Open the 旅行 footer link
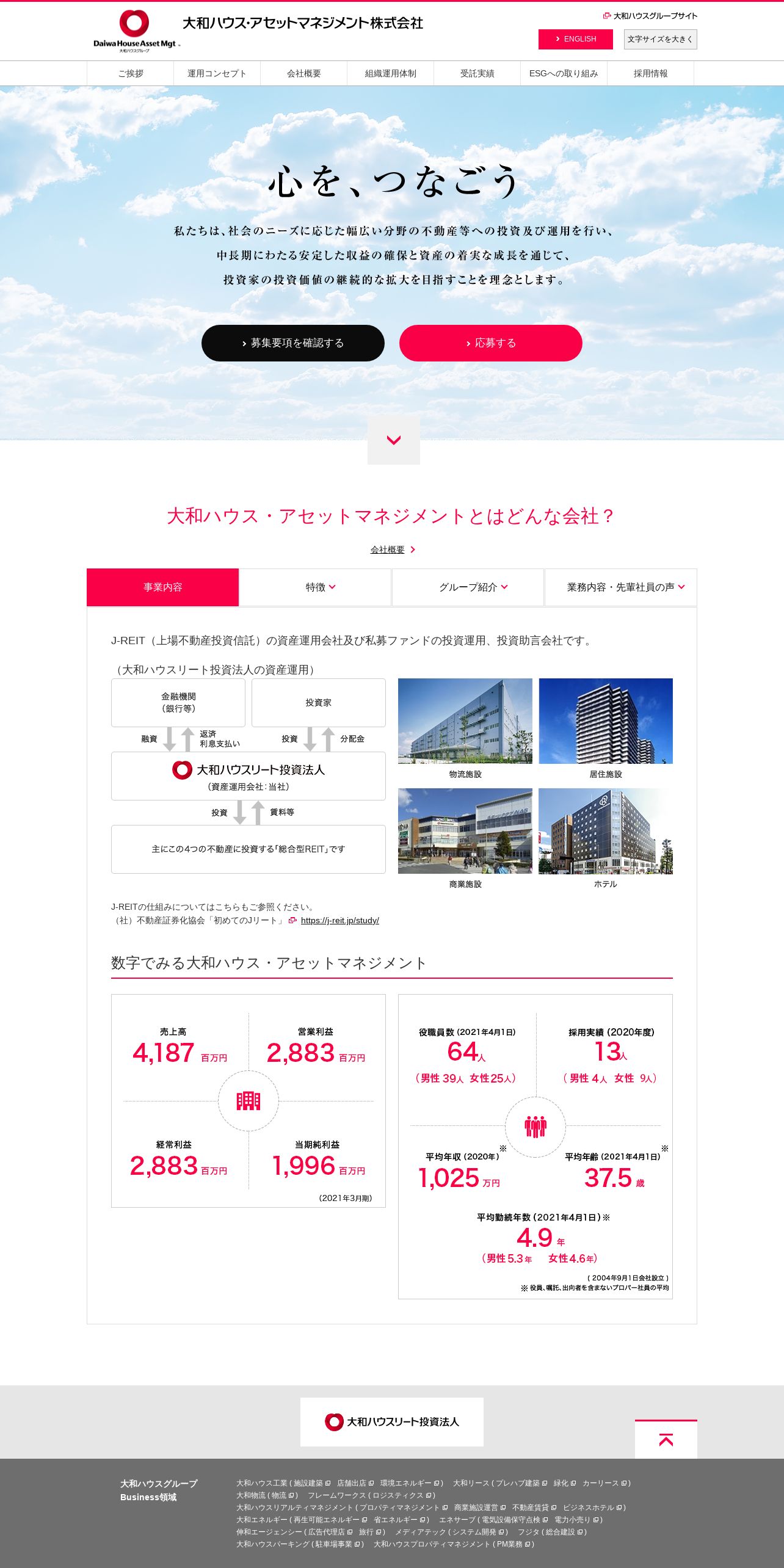Viewport: 784px width, 1568px height. click(370, 1532)
